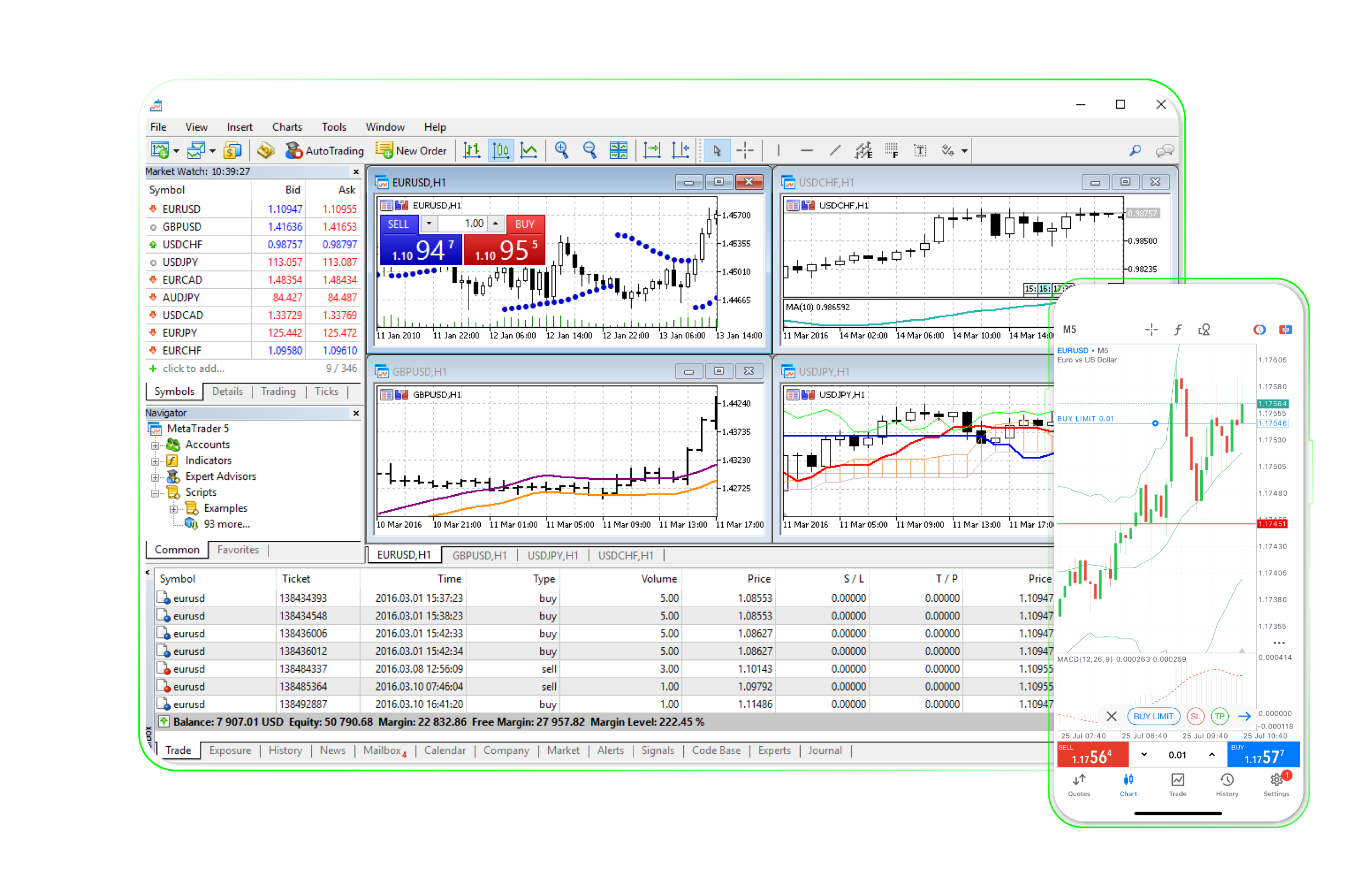Click the tile windows icon
This screenshot has height=879, width=1372.
point(618,150)
